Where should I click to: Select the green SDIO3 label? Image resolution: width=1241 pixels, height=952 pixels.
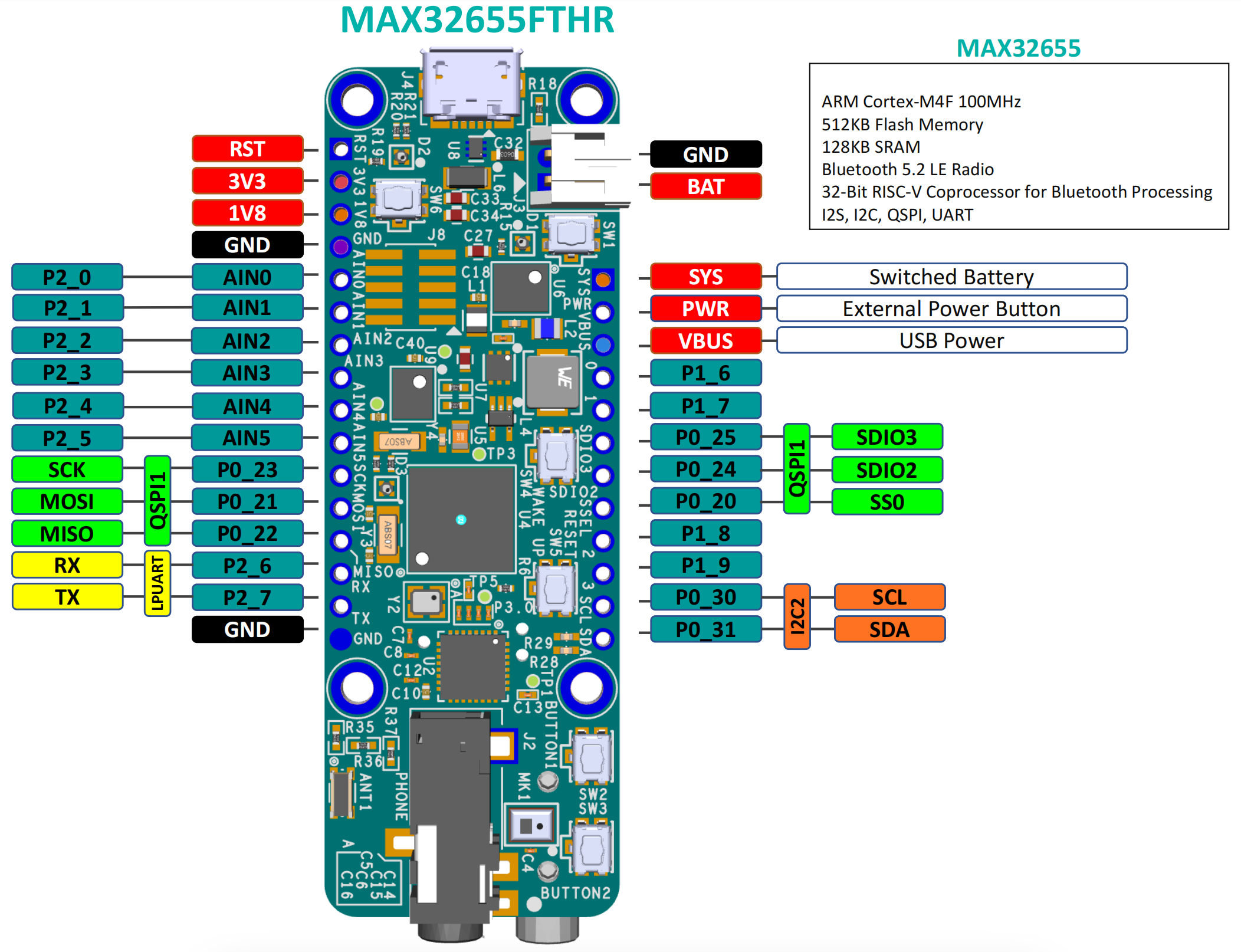pos(887,437)
